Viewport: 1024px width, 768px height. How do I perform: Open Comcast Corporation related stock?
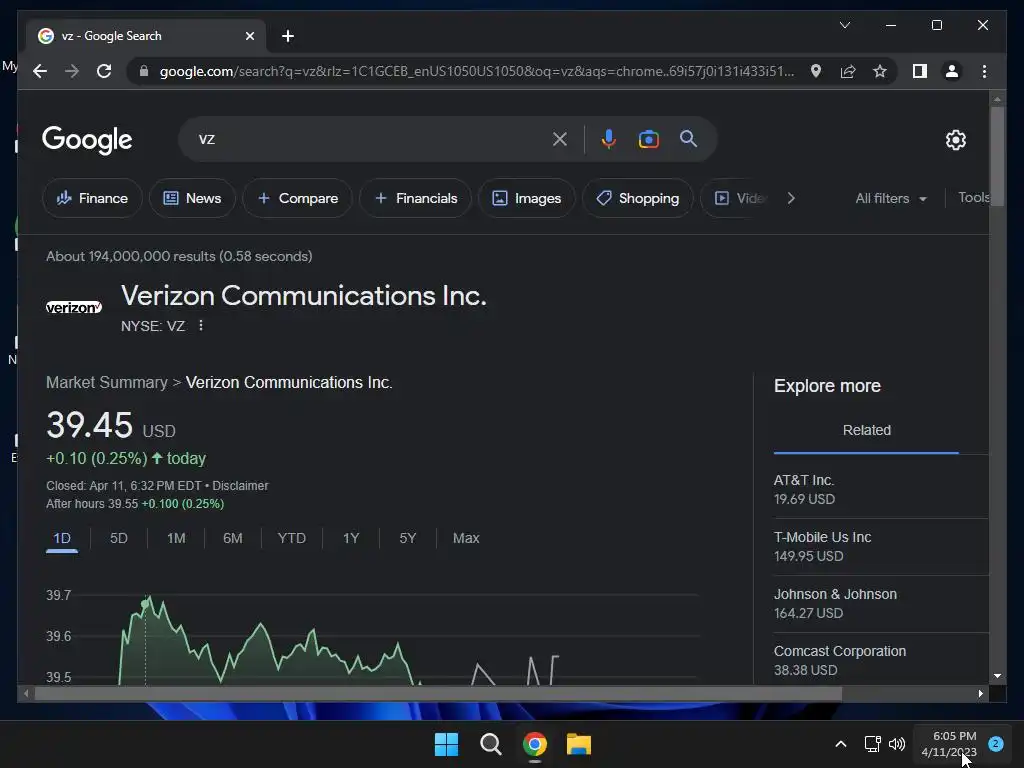tap(880, 660)
